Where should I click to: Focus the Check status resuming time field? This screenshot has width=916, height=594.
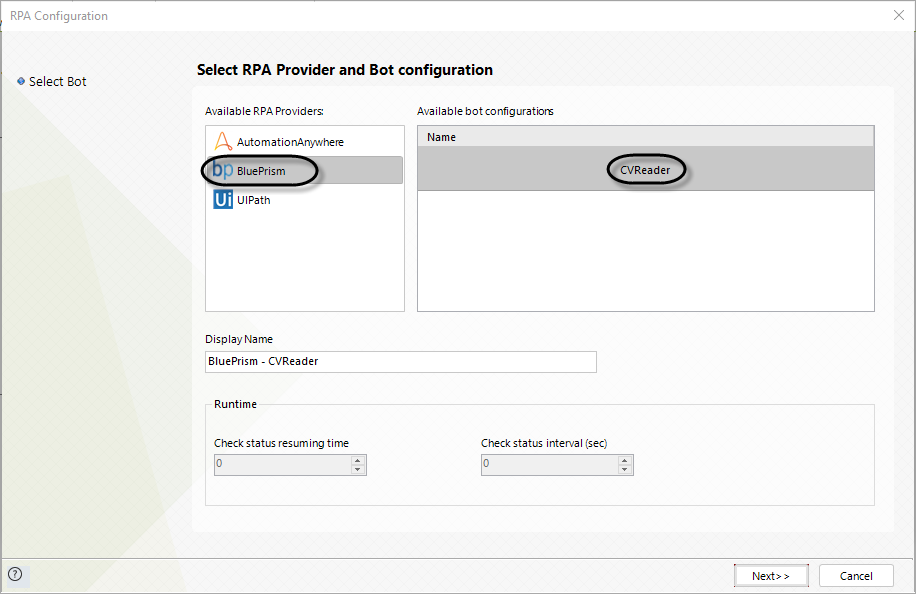coord(283,465)
